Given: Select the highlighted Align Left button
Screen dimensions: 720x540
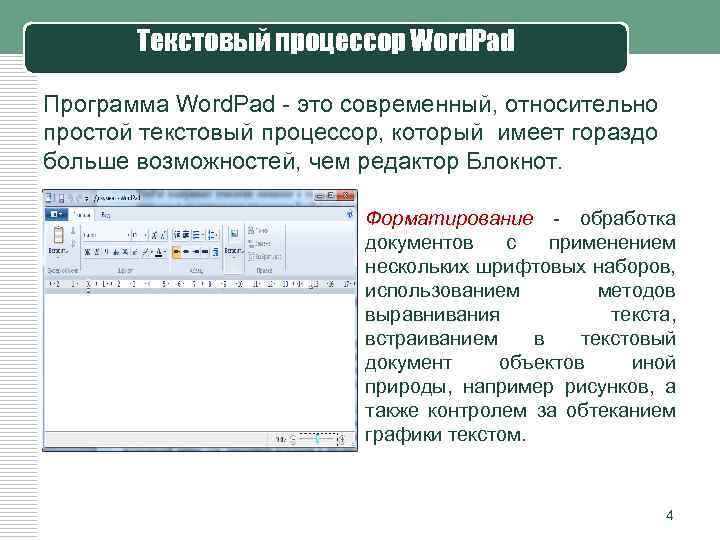Looking at the screenshot, I should coord(176,252).
